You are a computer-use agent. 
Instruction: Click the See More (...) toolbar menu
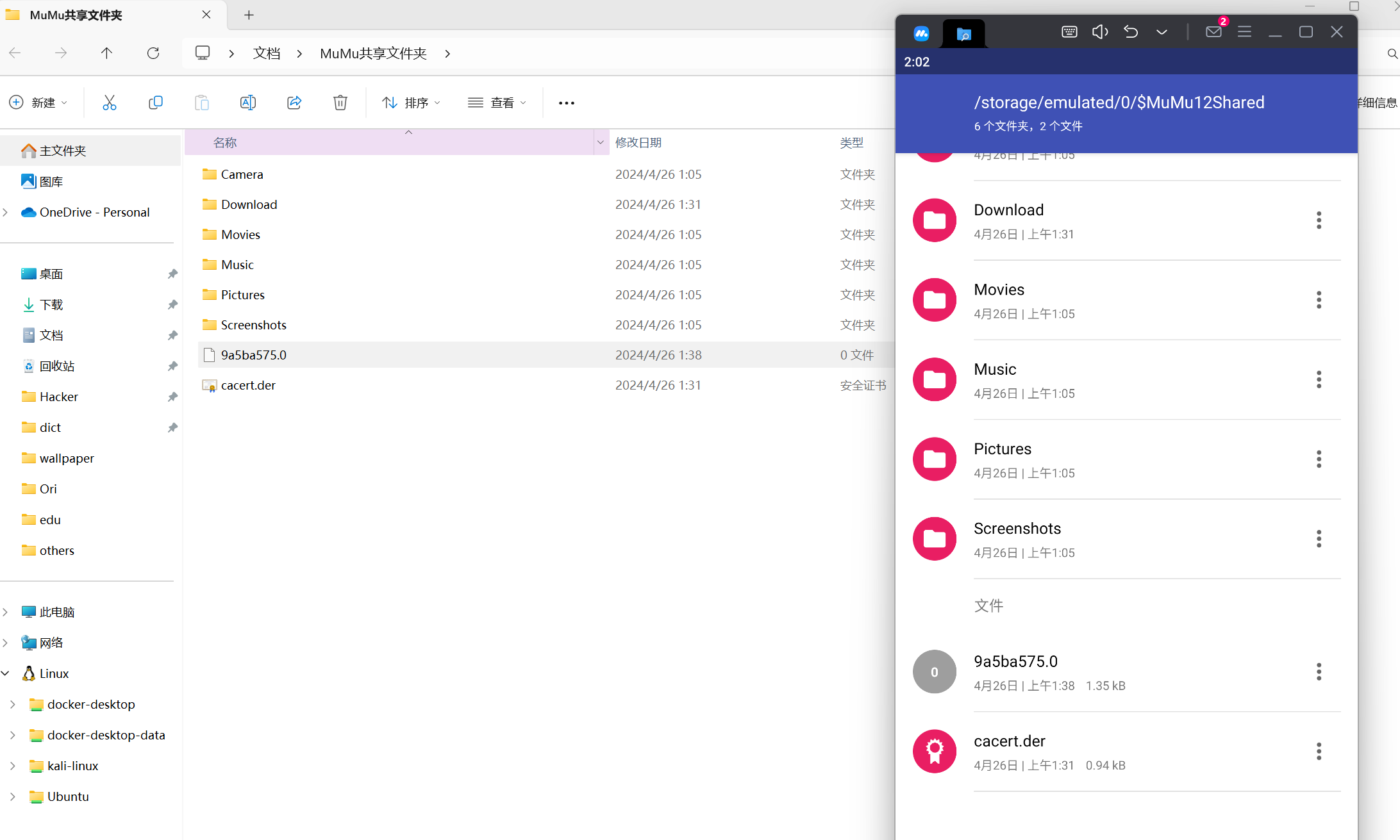pos(566,103)
